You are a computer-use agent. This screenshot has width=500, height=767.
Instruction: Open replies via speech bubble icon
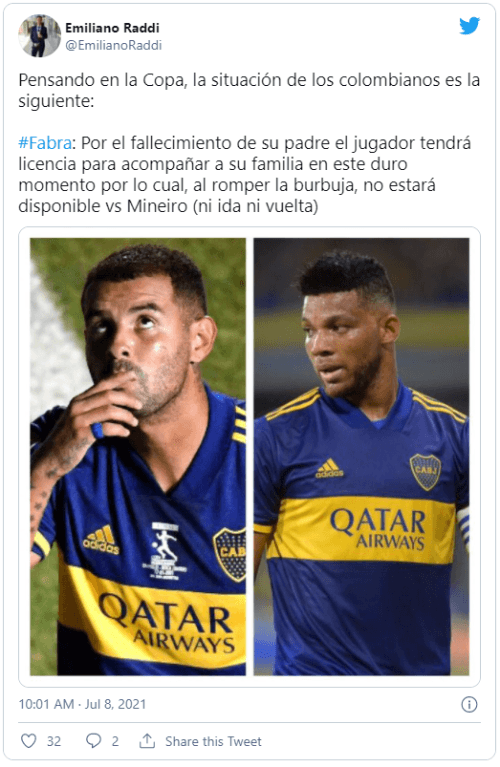pyautogui.click(x=93, y=741)
